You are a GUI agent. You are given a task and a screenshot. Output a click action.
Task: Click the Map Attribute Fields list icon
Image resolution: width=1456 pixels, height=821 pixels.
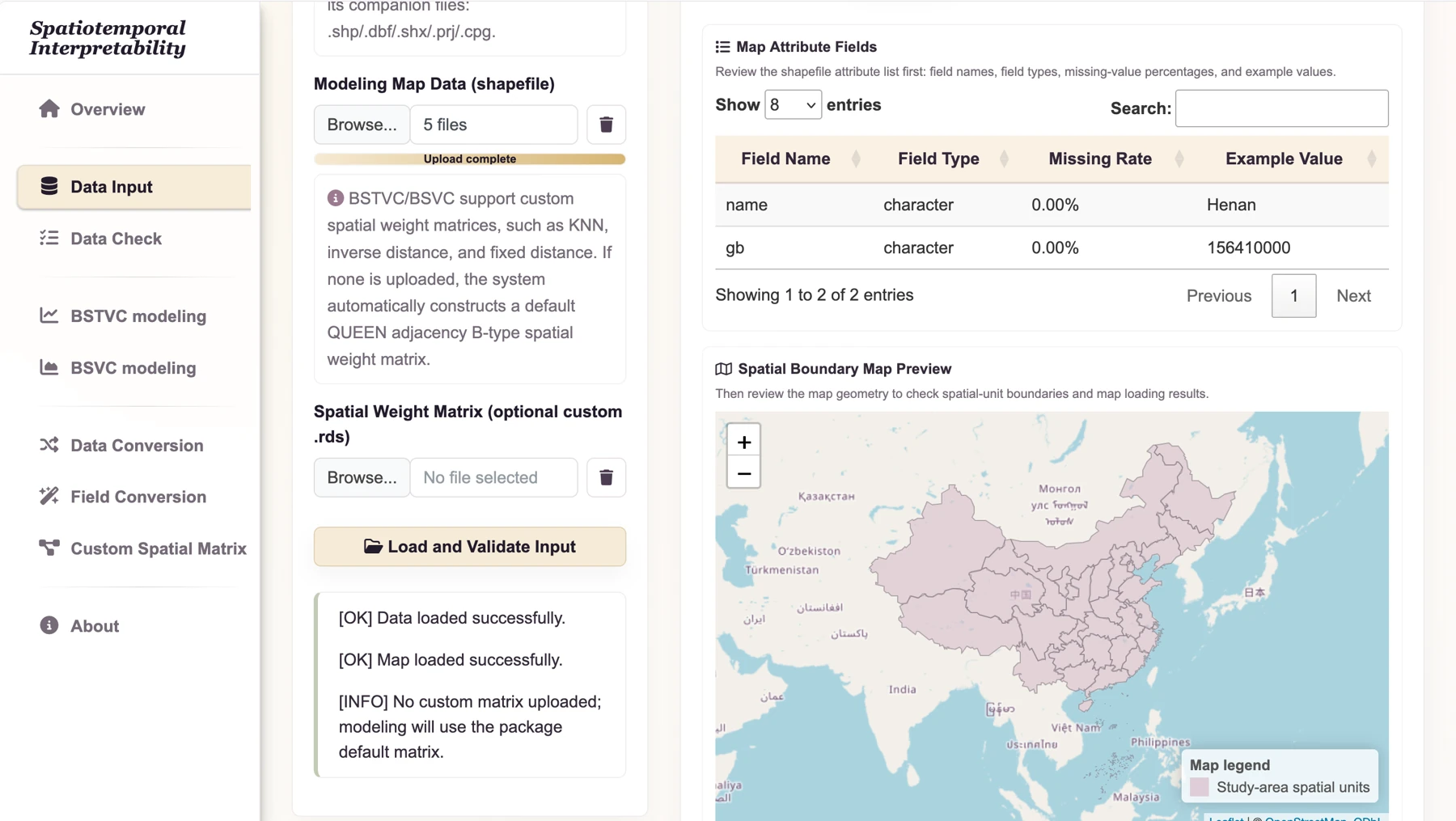tap(722, 47)
